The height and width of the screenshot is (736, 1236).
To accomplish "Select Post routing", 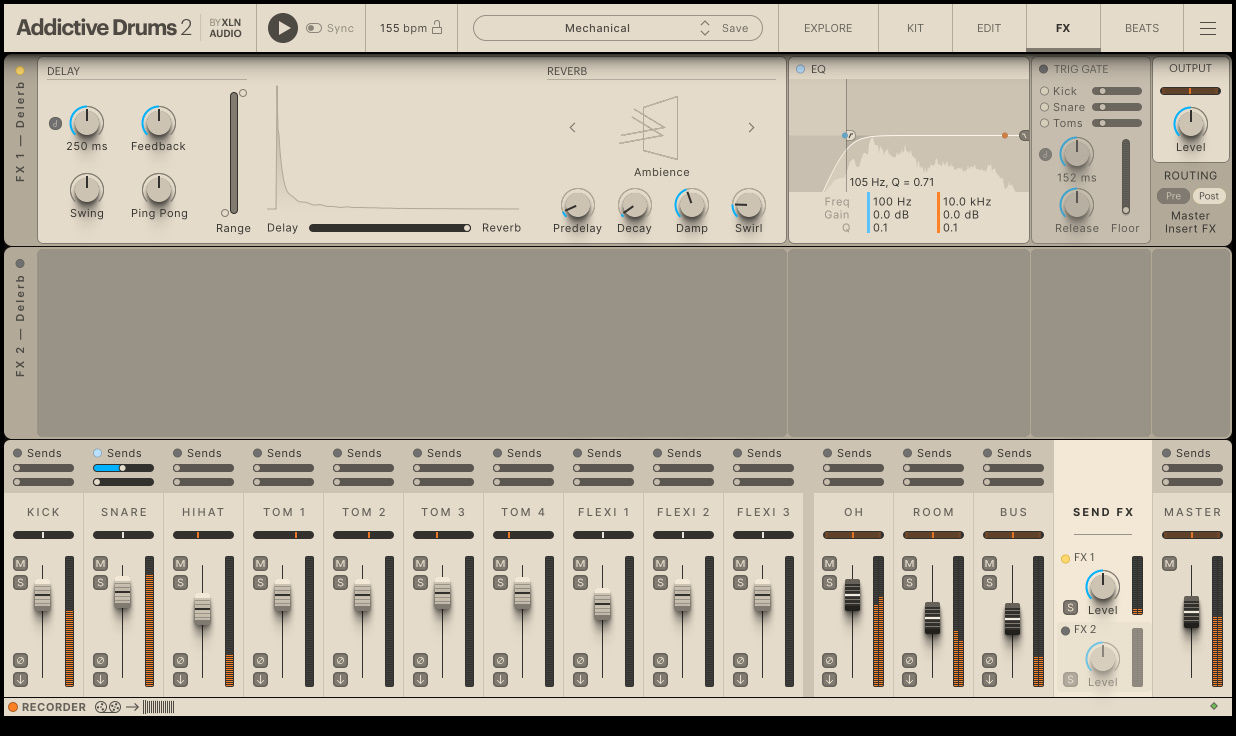I will (1209, 196).
